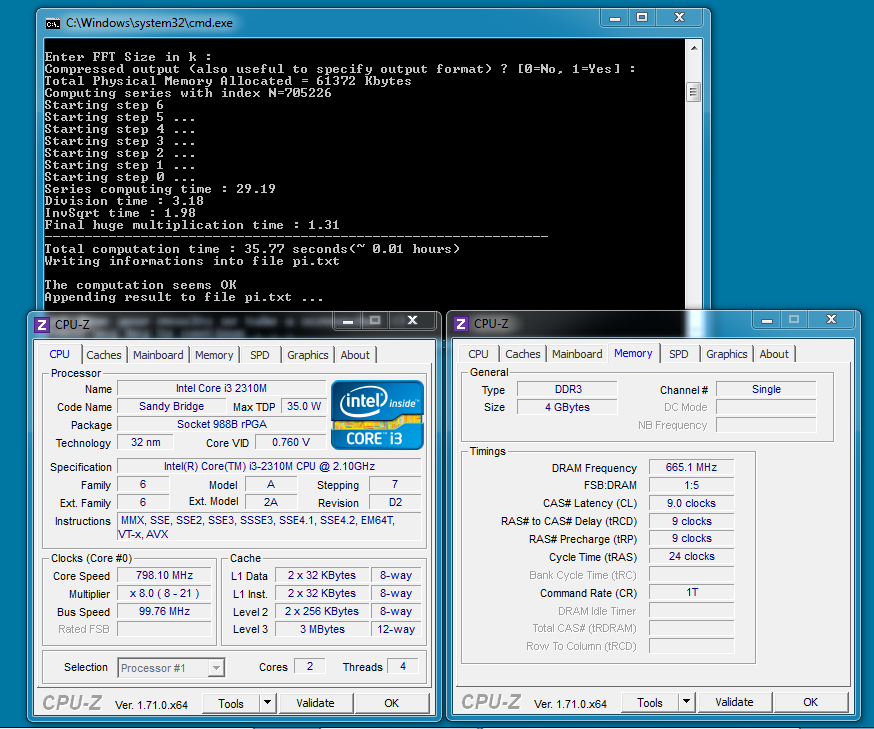Image resolution: width=874 pixels, height=729 pixels.
Task: Click the Tools button in the right CPU-Z window
Action: [x=650, y=703]
